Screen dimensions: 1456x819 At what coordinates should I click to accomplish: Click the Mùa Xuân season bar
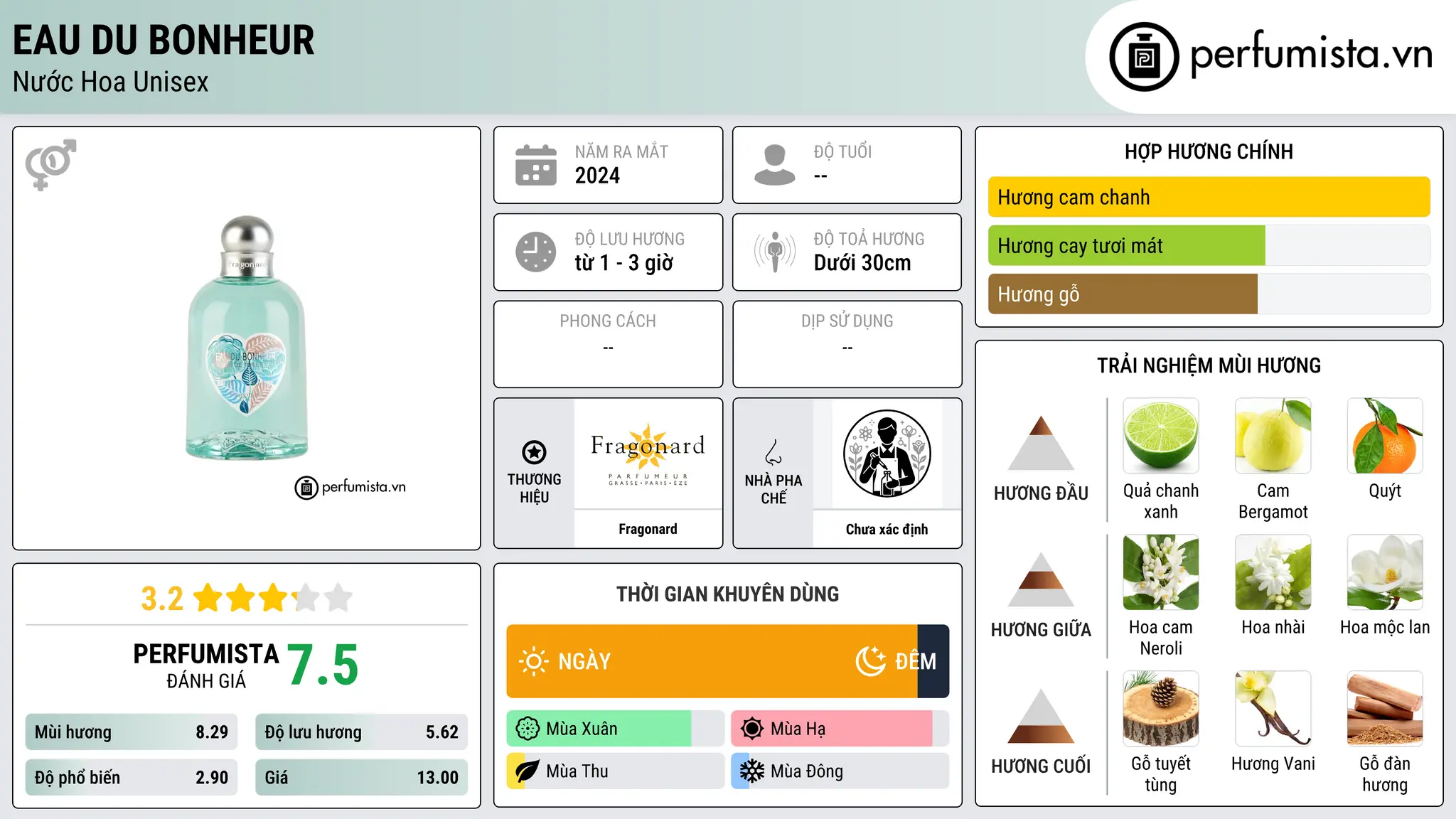(x=616, y=729)
